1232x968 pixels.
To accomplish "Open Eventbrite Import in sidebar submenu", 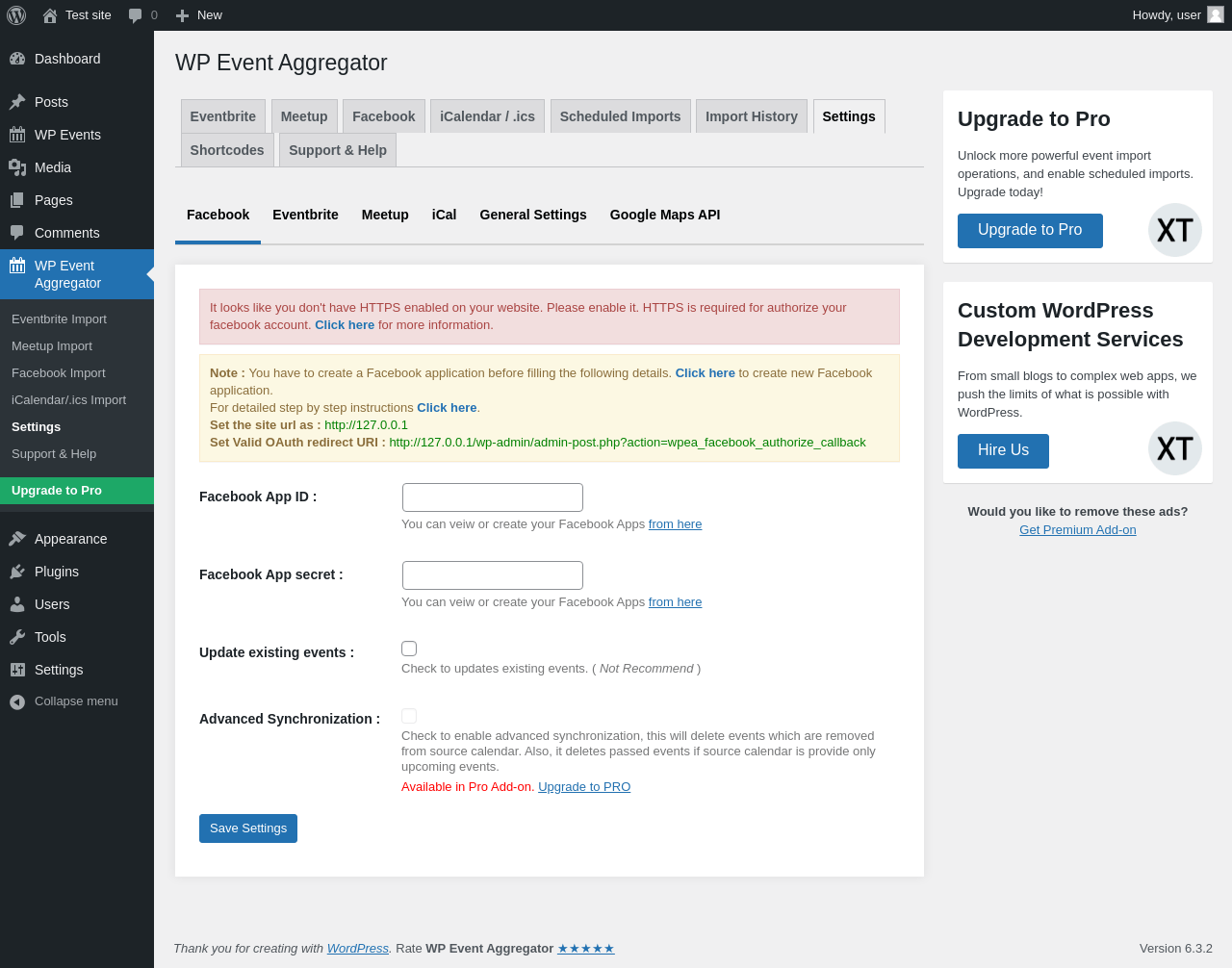I will (77, 319).
